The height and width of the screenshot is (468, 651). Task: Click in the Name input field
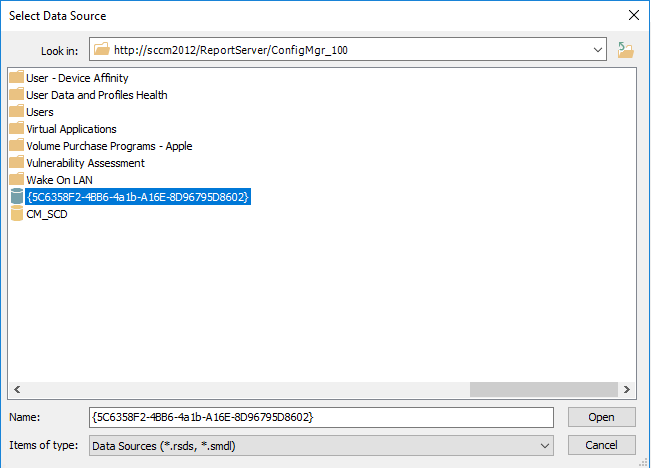pyautogui.click(x=321, y=417)
